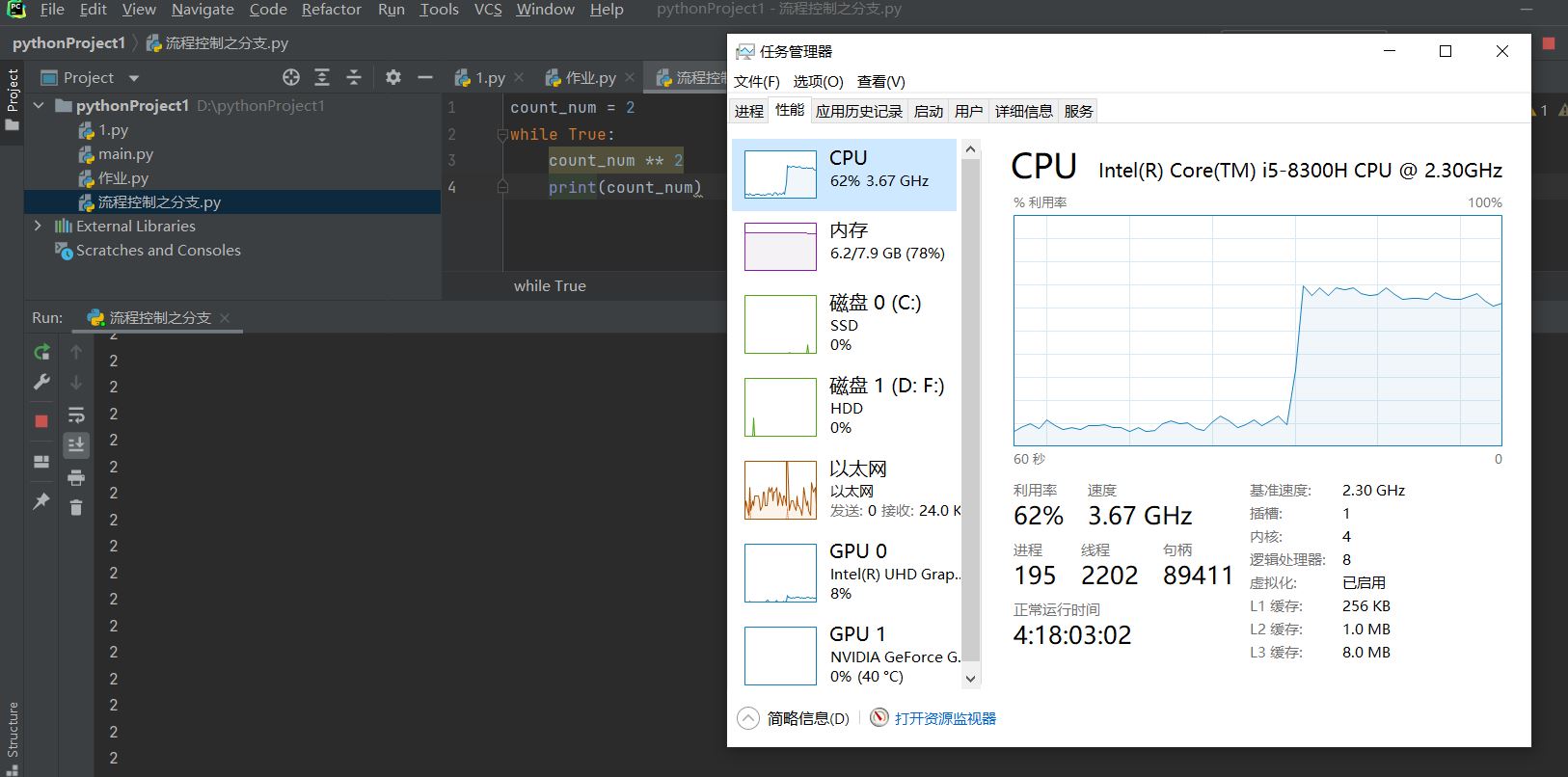Toggle Task Manager brief info chevron
The image size is (1568, 777).
pos(748,718)
